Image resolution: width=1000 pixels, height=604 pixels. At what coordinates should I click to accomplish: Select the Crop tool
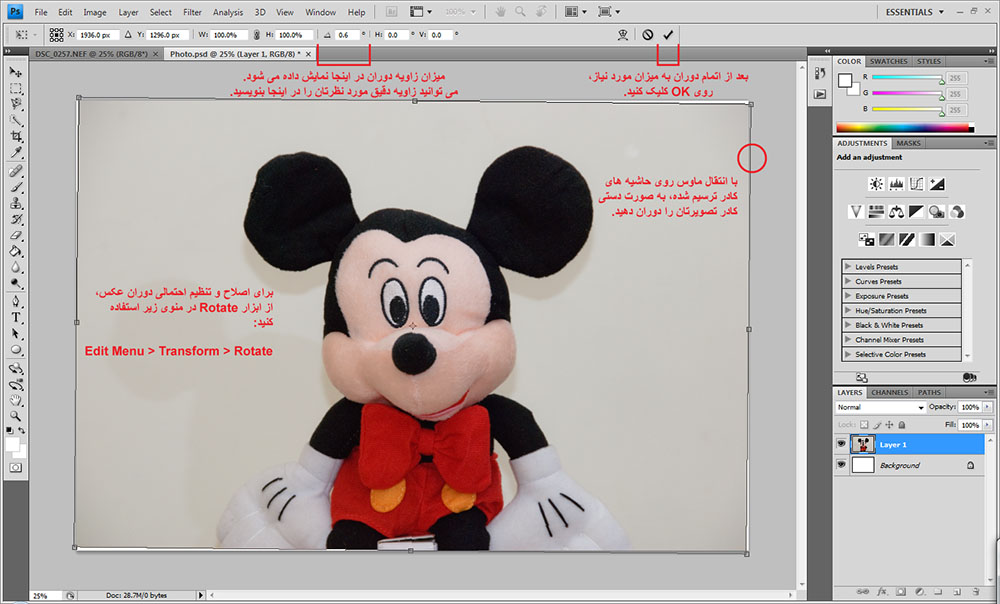[15, 136]
